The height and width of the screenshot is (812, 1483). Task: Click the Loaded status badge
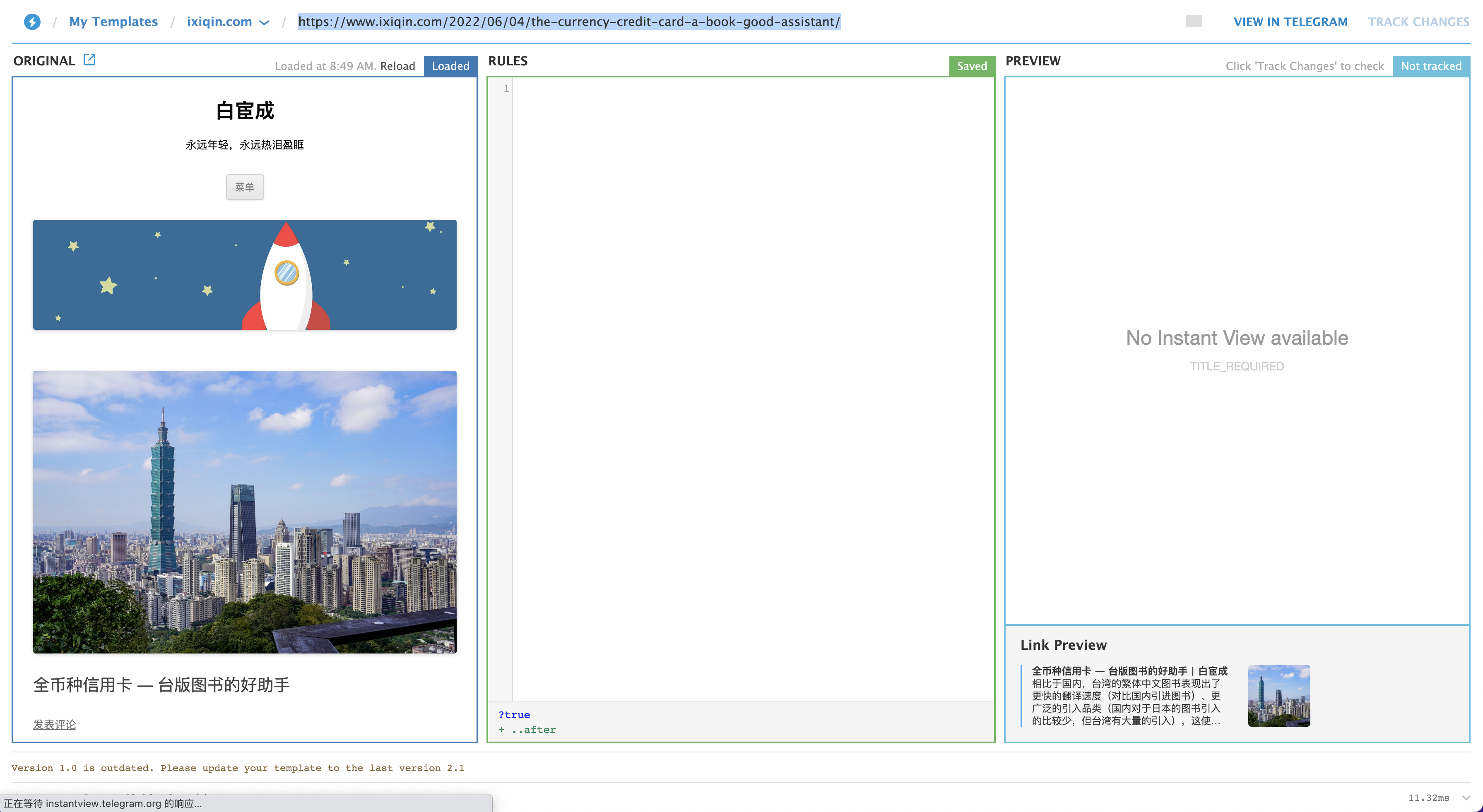(450, 66)
